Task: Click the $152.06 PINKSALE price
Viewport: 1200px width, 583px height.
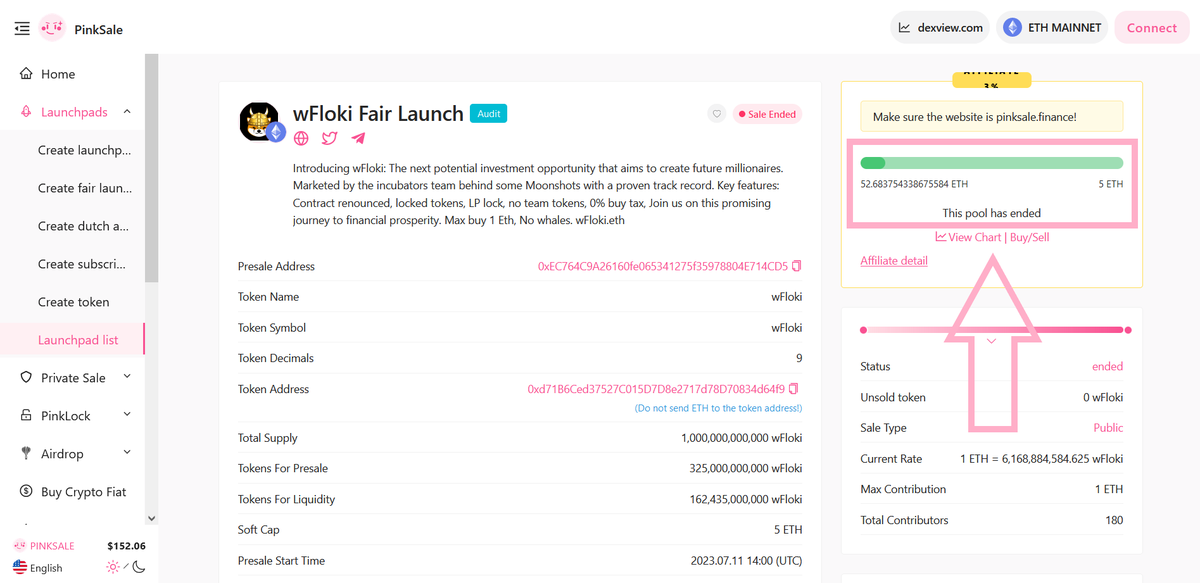Action: pos(126,546)
